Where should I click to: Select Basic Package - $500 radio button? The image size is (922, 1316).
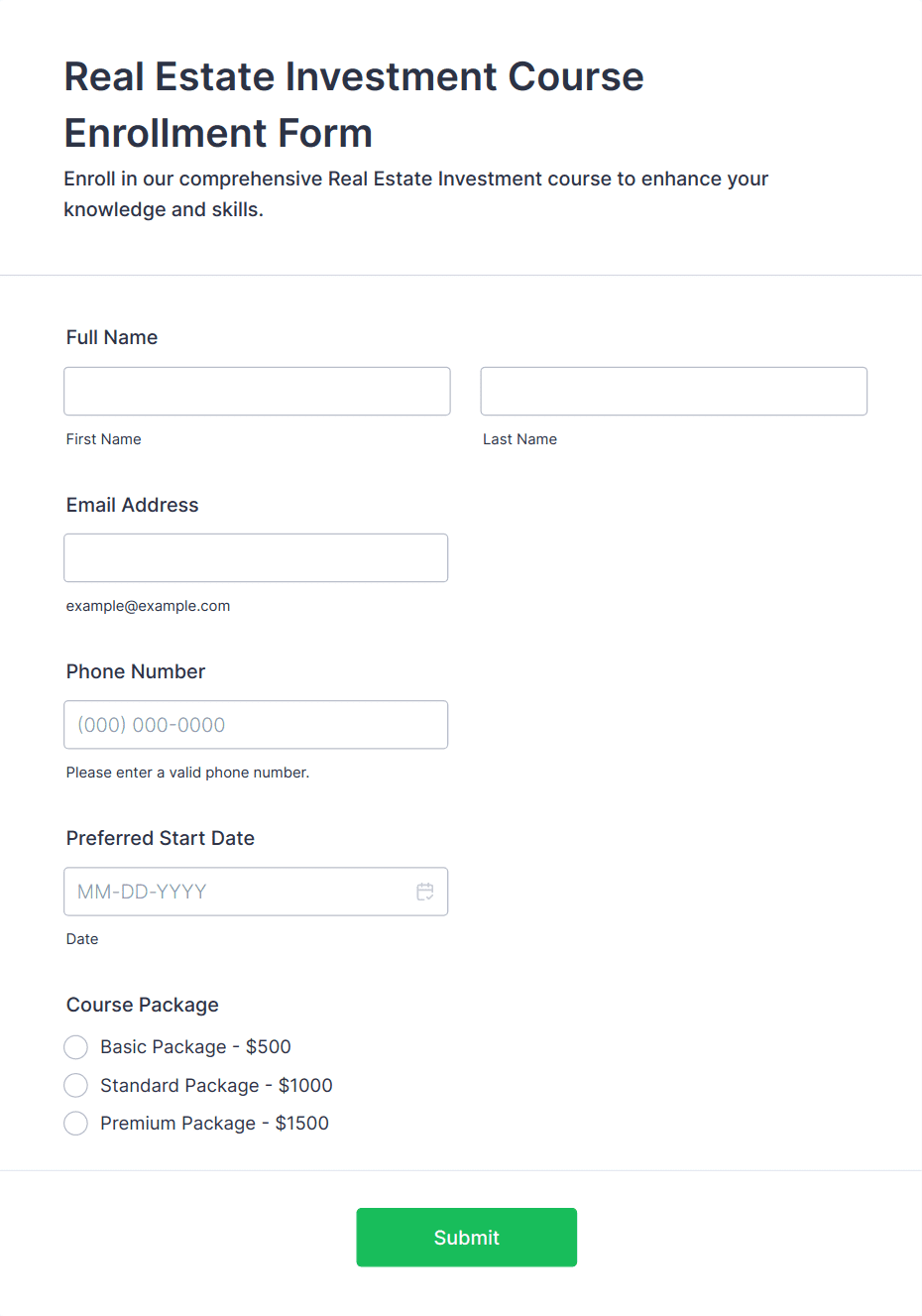pos(75,1047)
